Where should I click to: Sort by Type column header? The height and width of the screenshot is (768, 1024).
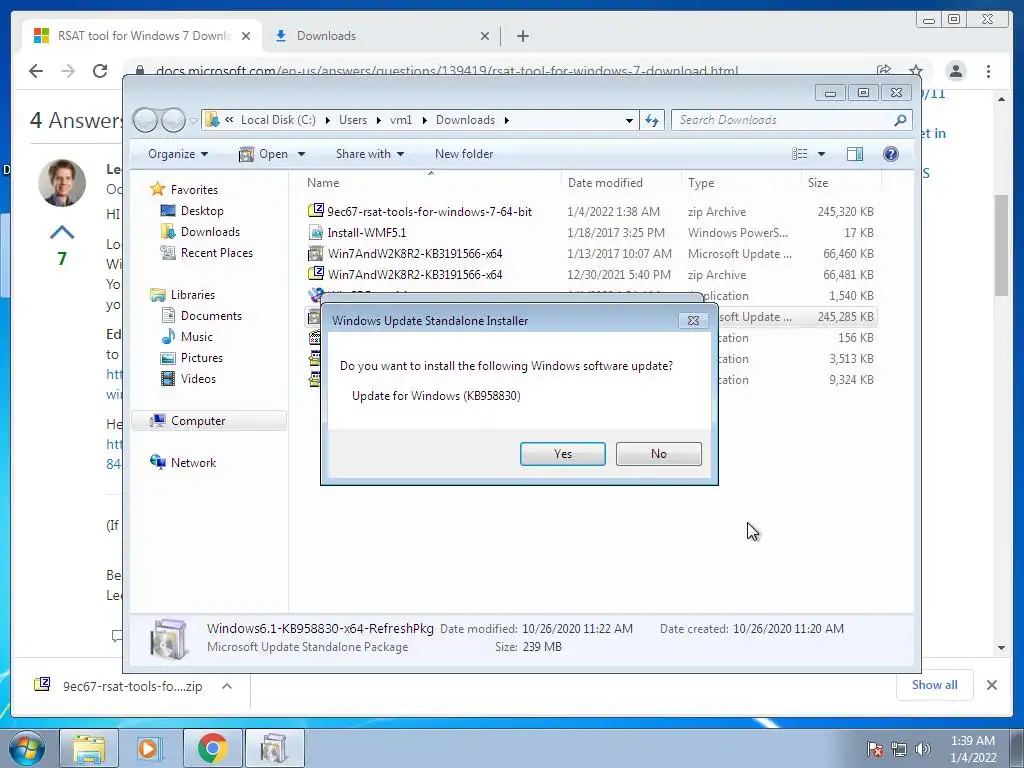point(741,183)
